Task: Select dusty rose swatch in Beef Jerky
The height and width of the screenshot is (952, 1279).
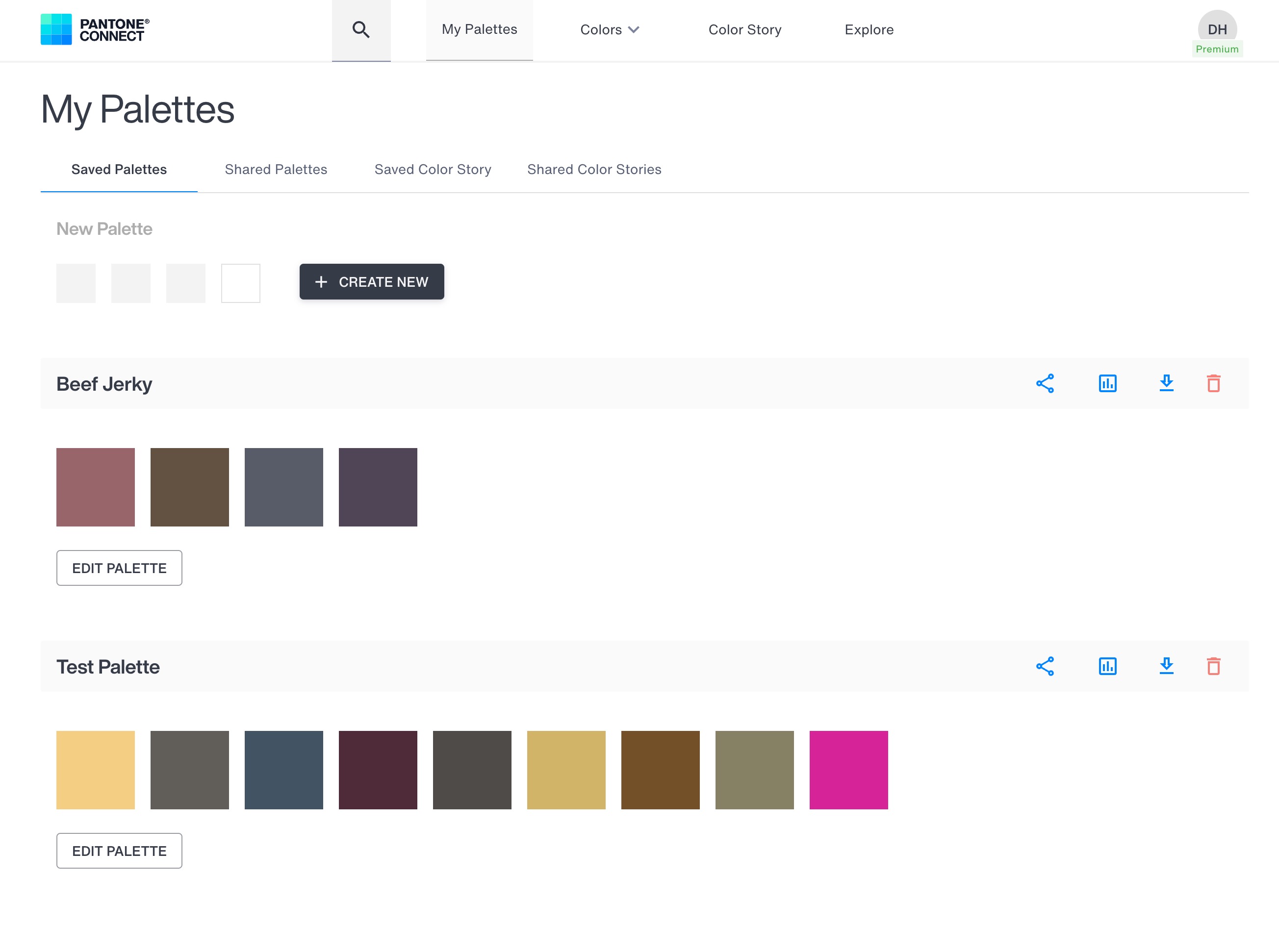Action: pos(96,488)
